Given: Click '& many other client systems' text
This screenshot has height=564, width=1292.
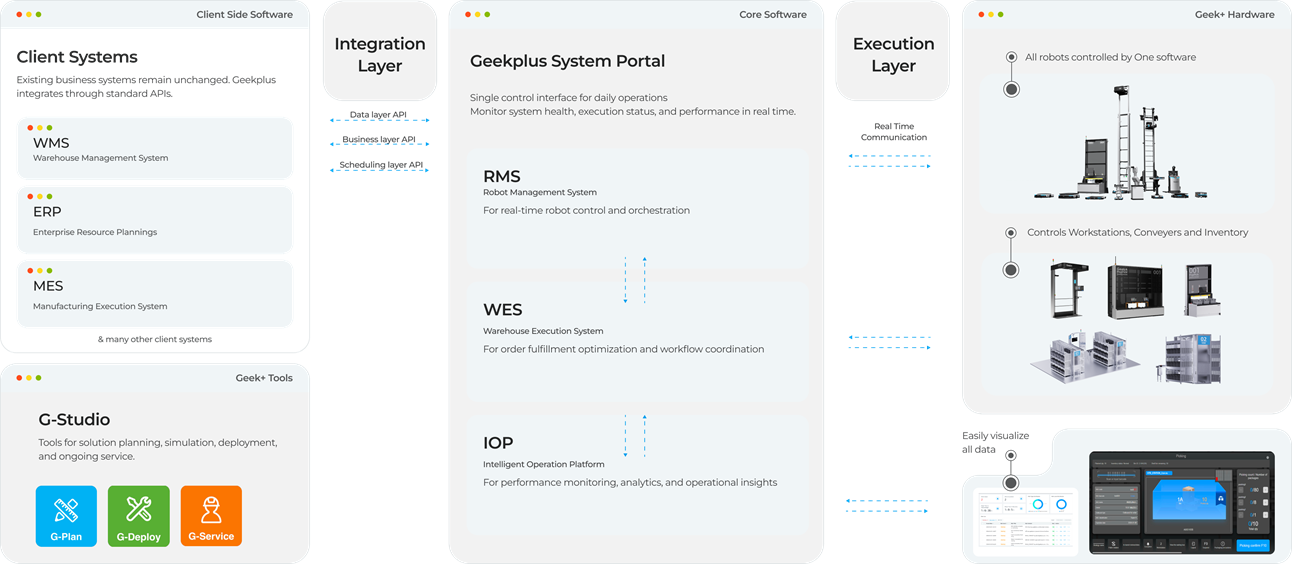Looking at the screenshot, I should click(x=155, y=339).
